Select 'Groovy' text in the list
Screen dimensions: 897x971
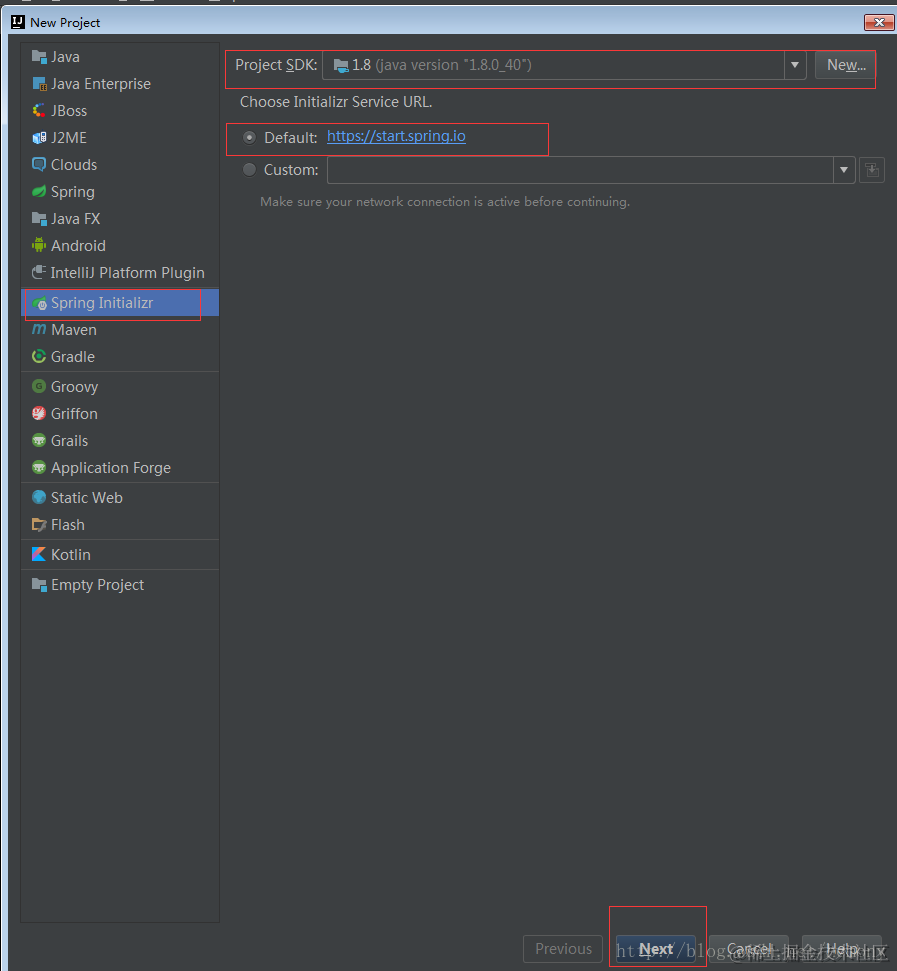pos(74,387)
